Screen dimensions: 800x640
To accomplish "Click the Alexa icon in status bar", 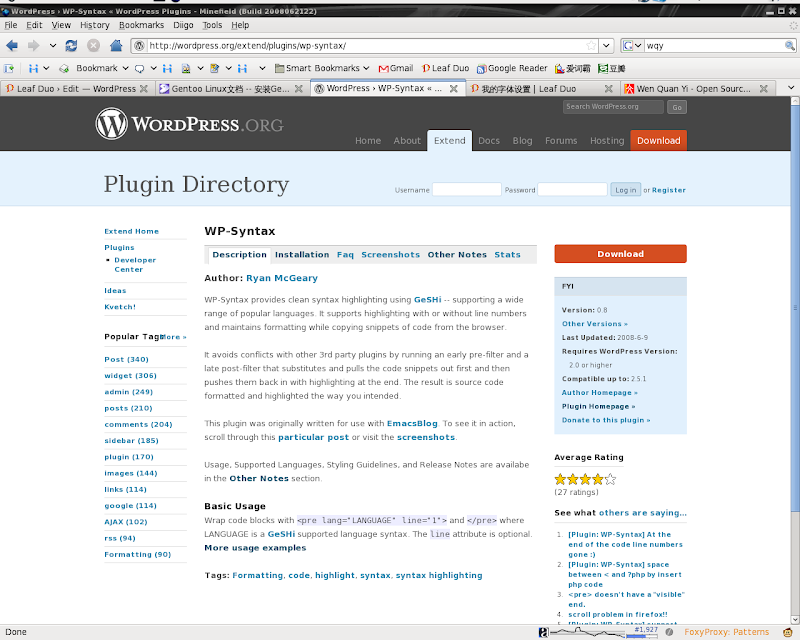I will (543, 632).
